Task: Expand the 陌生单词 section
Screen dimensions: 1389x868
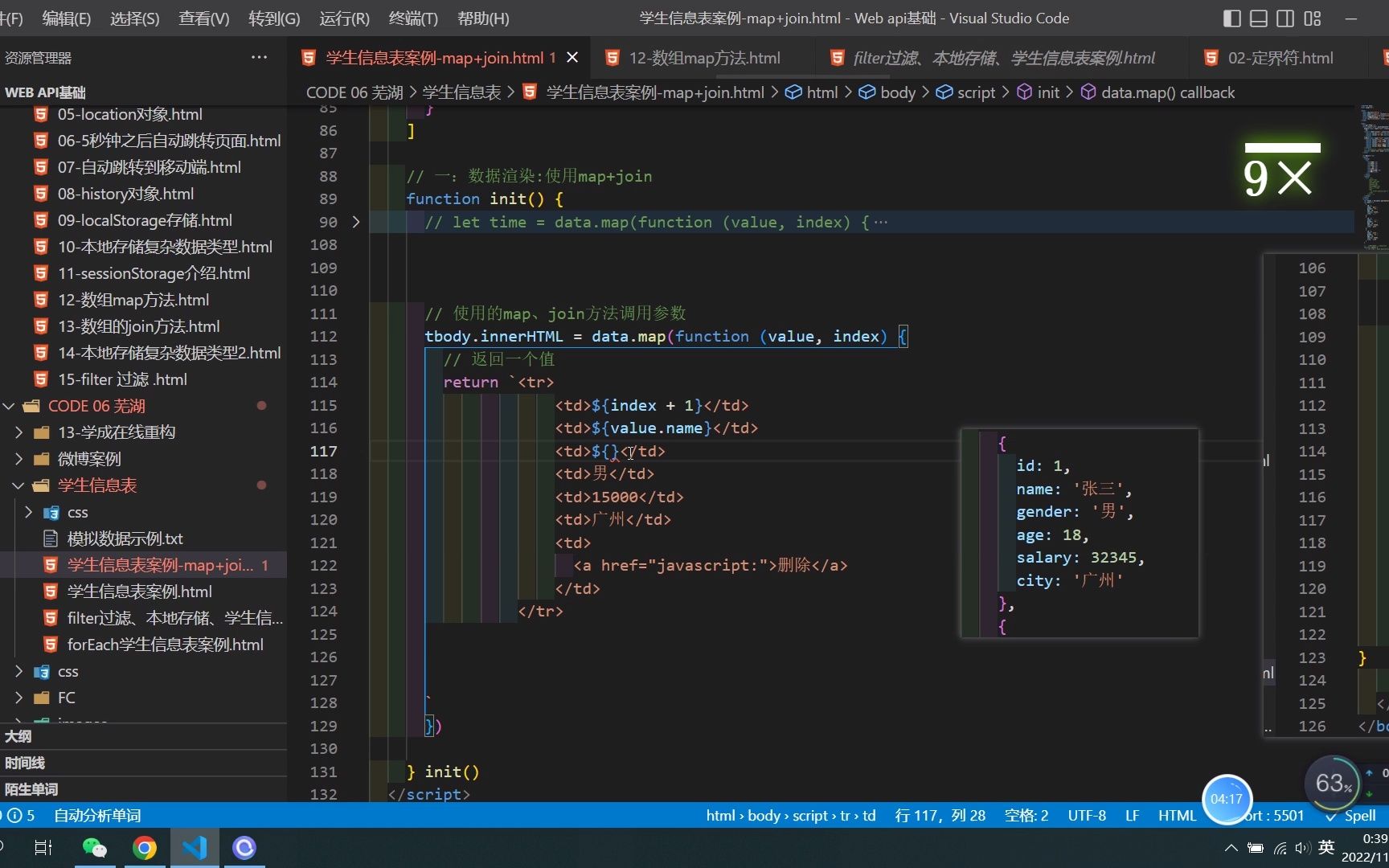Action: (143, 789)
